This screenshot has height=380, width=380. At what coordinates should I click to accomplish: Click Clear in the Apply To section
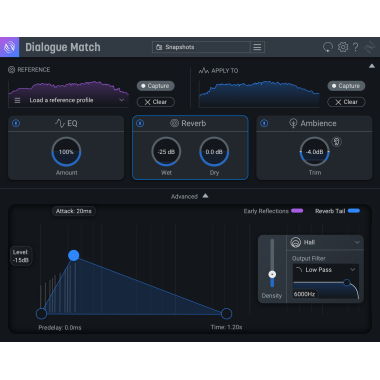pyautogui.click(x=346, y=102)
